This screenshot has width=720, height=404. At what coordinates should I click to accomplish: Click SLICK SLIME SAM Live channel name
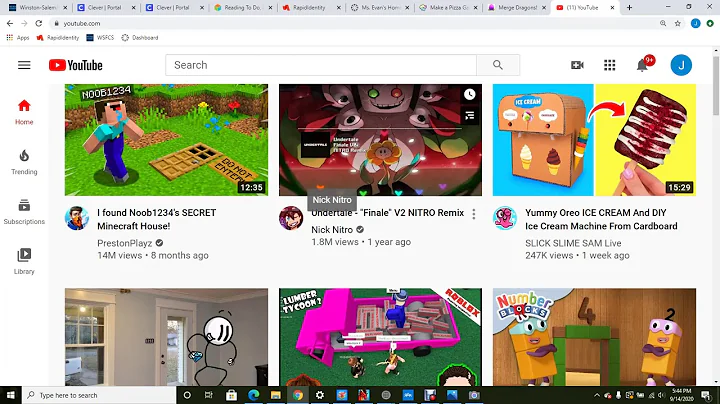pos(573,243)
